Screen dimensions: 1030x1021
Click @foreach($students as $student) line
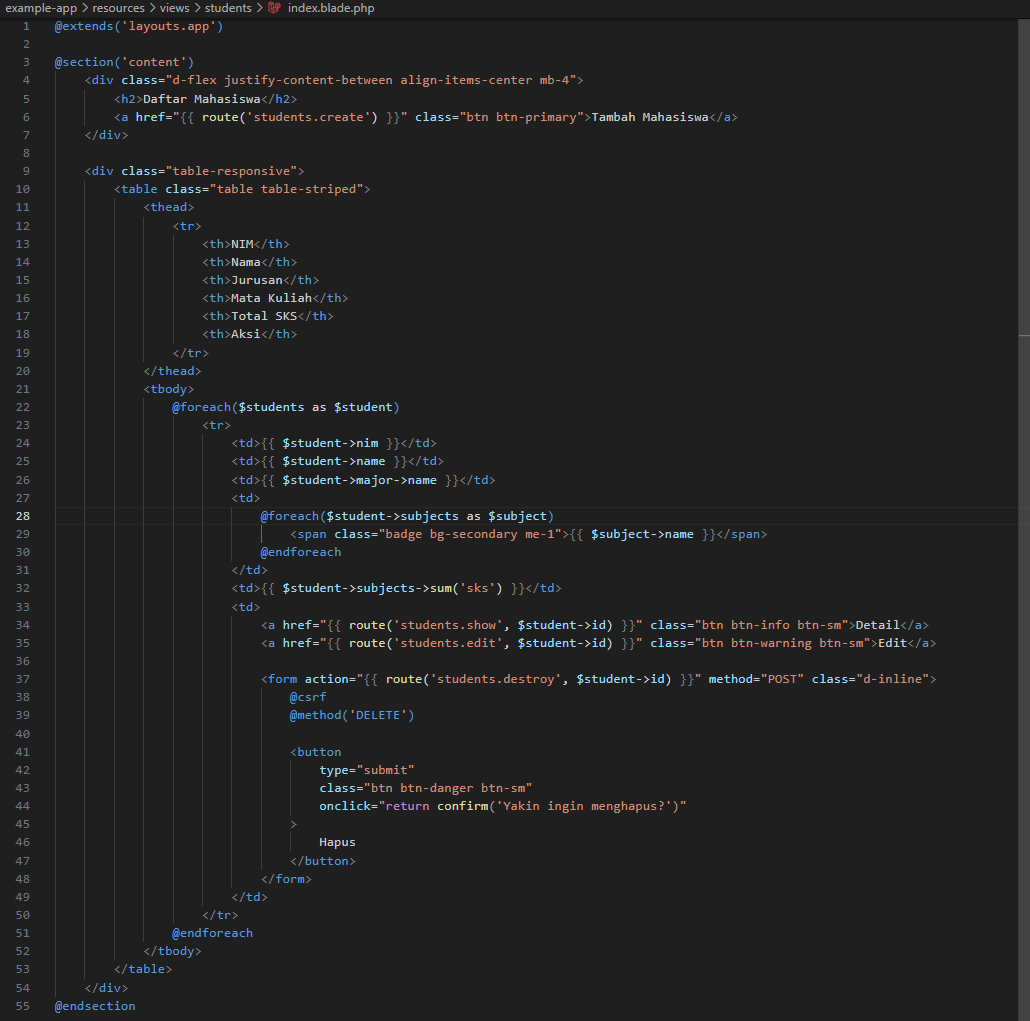point(286,407)
